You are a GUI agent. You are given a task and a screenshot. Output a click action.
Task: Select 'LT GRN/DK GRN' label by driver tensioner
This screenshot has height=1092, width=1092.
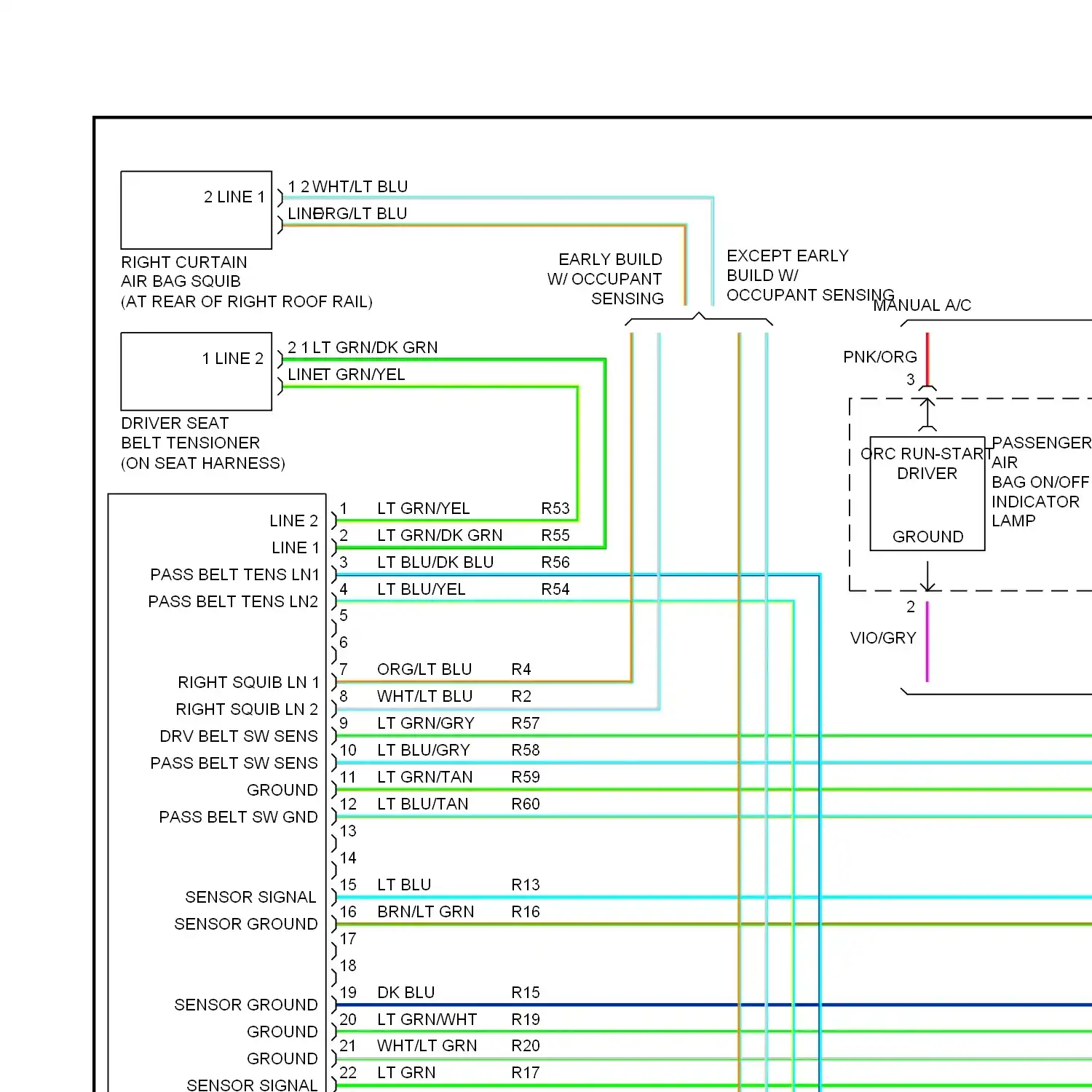click(x=375, y=347)
